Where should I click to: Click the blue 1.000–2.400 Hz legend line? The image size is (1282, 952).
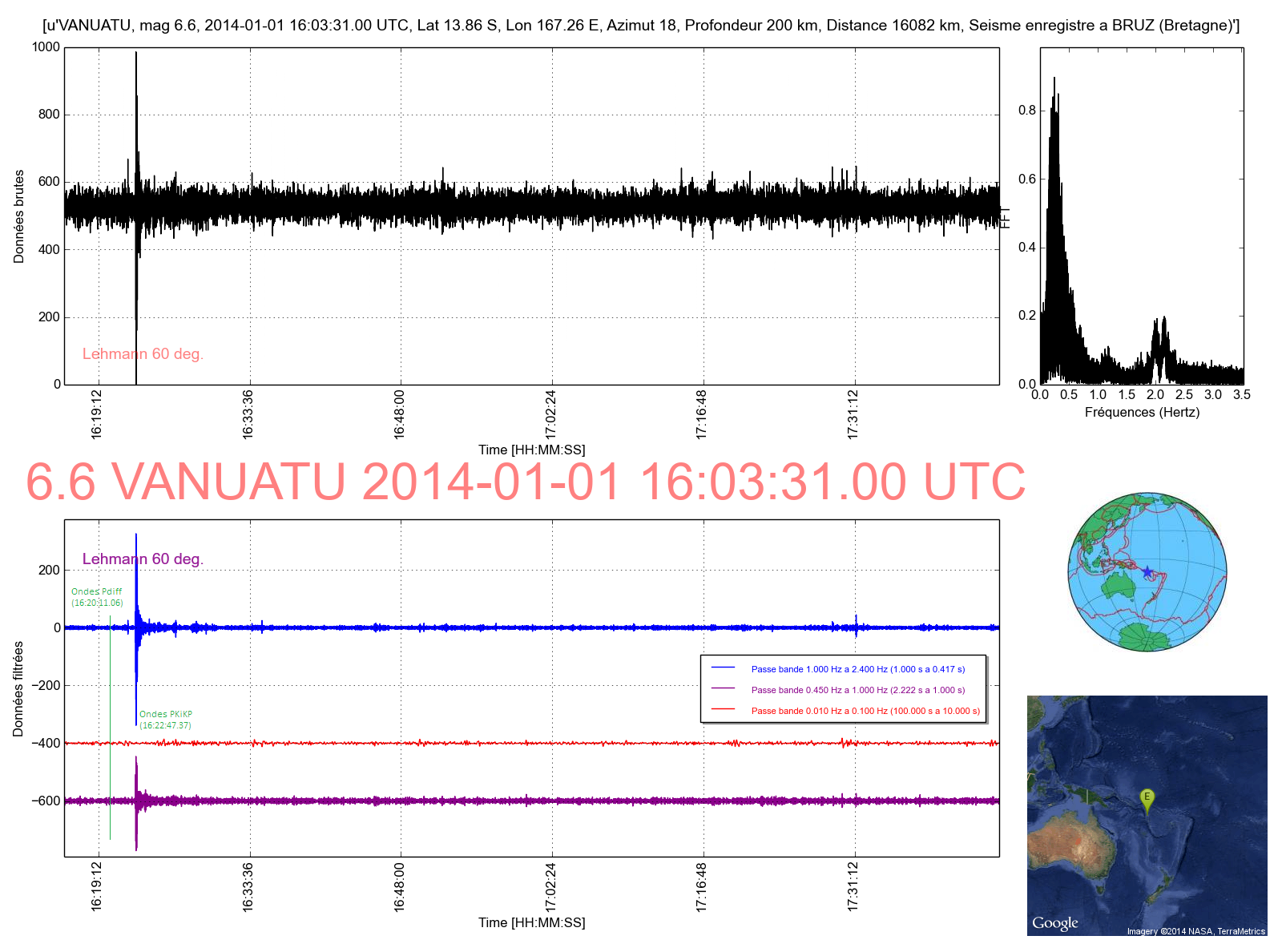(723, 668)
